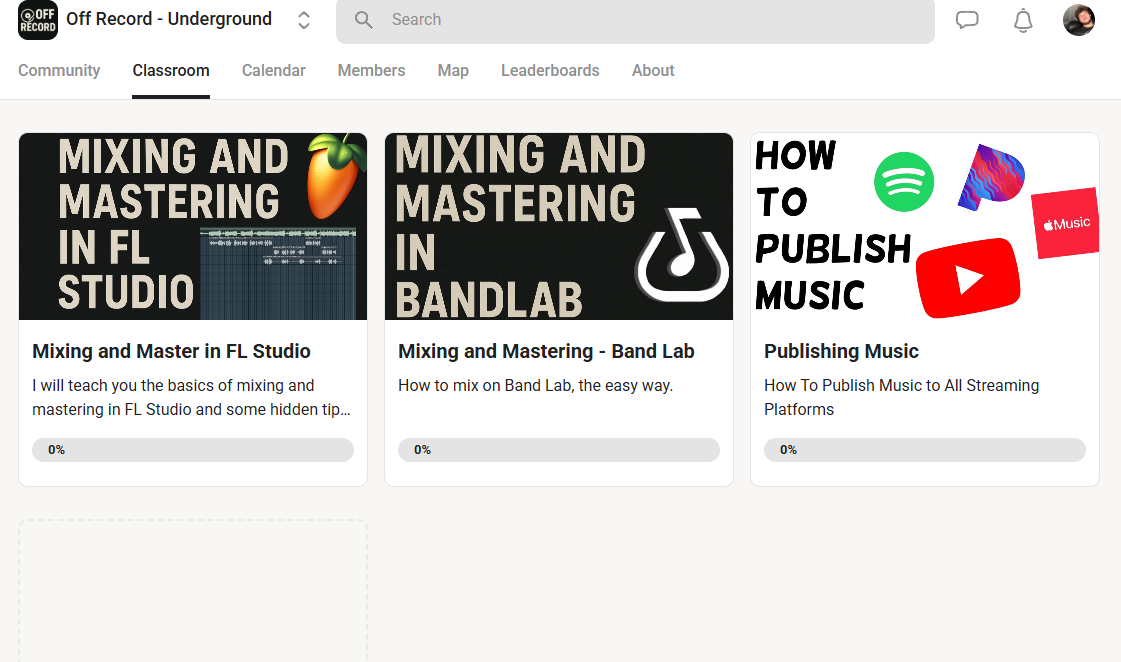Click the empty dashed course placeholder

[x=193, y=590]
